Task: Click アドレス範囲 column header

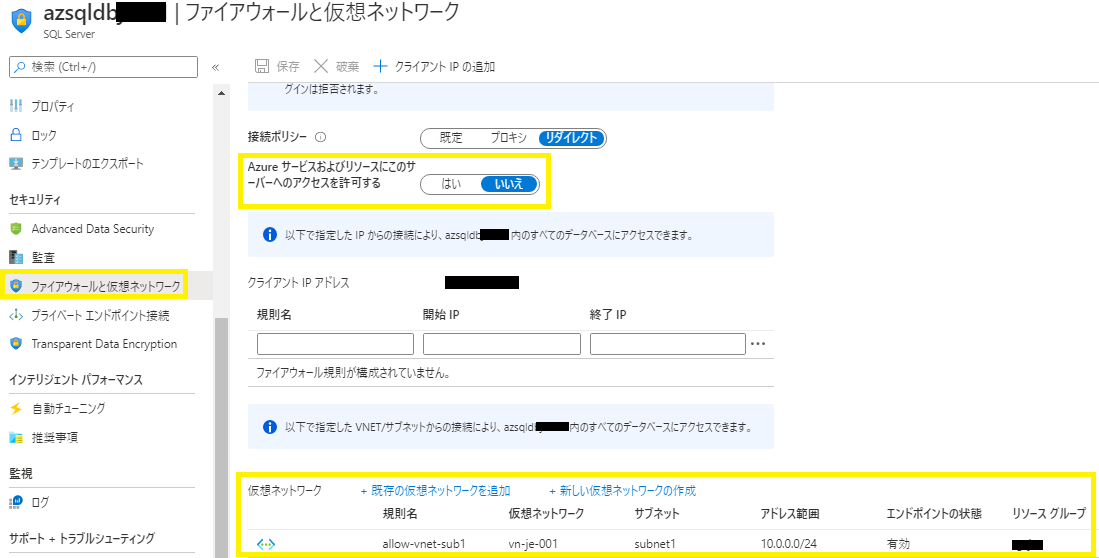Action: pyautogui.click(x=789, y=514)
